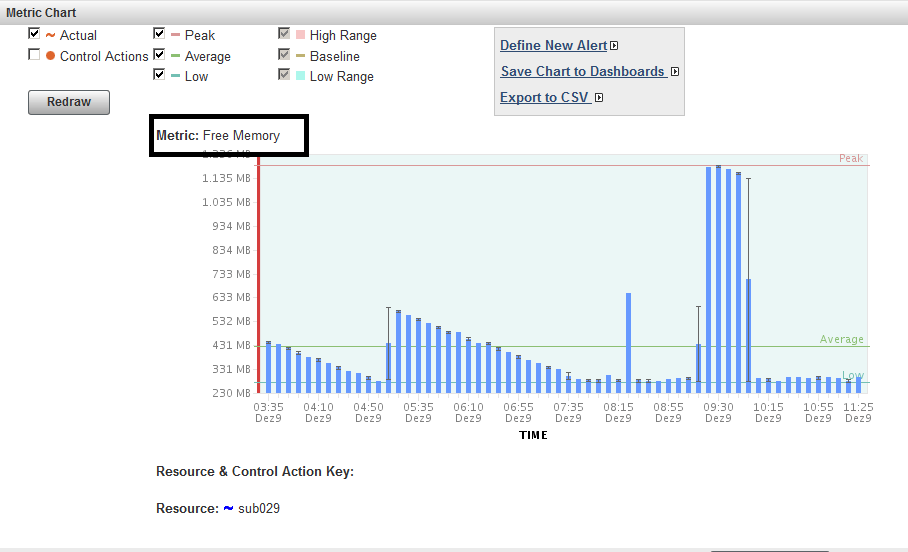
Task: Click the sub029 resource name
Action: coord(259,509)
